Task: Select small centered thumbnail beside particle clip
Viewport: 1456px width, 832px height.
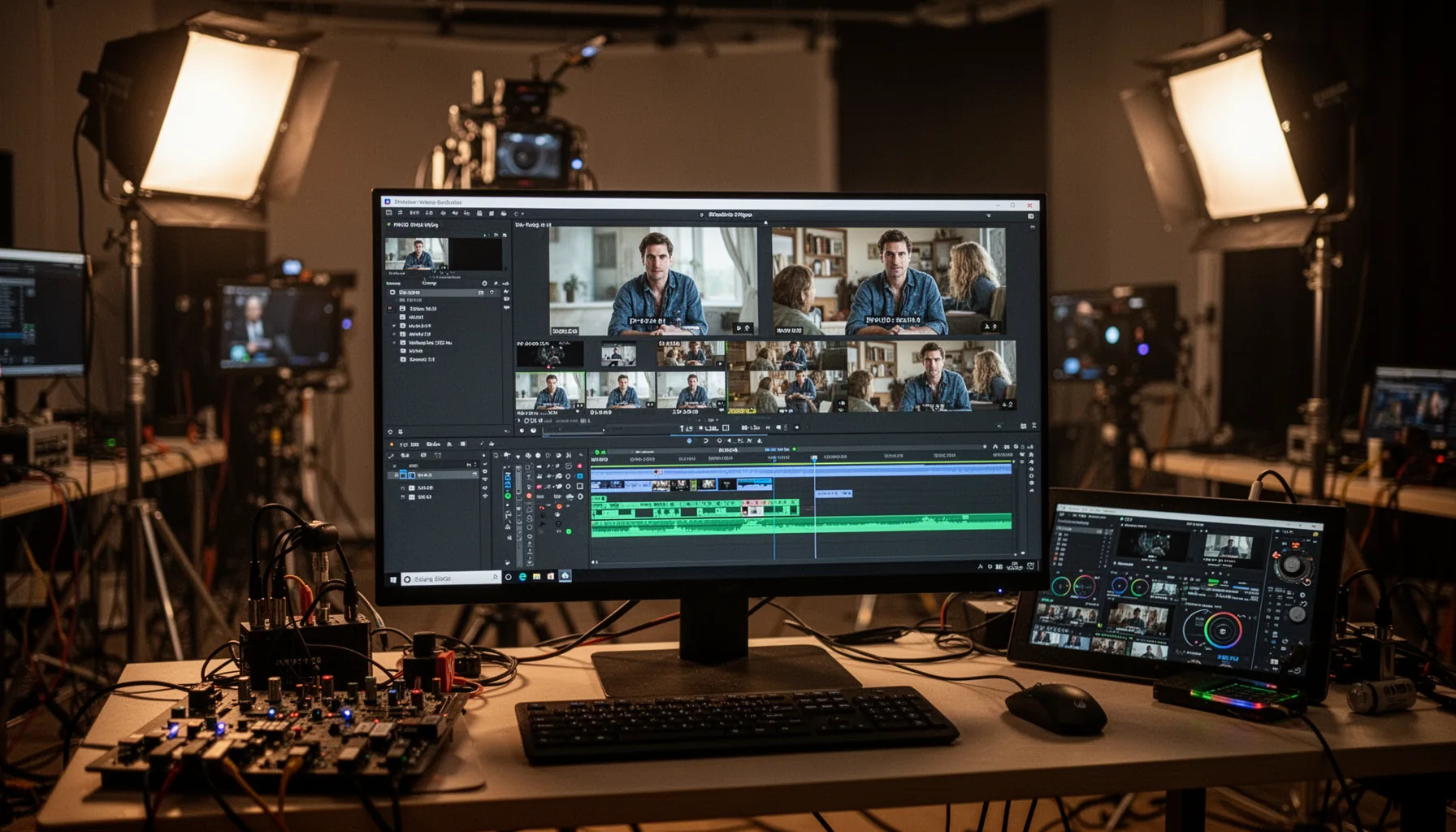Action: pos(618,354)
